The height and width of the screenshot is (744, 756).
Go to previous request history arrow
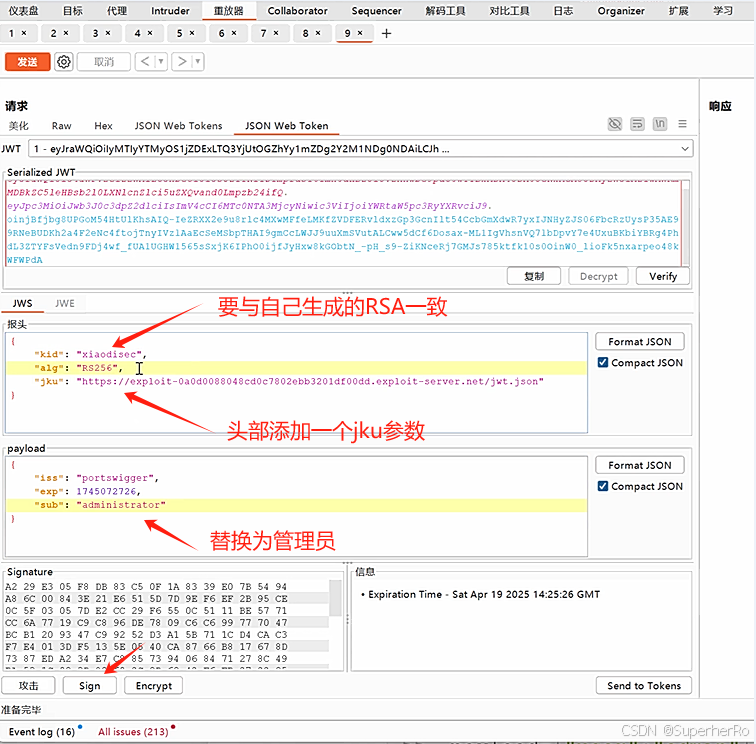[145, 62]
